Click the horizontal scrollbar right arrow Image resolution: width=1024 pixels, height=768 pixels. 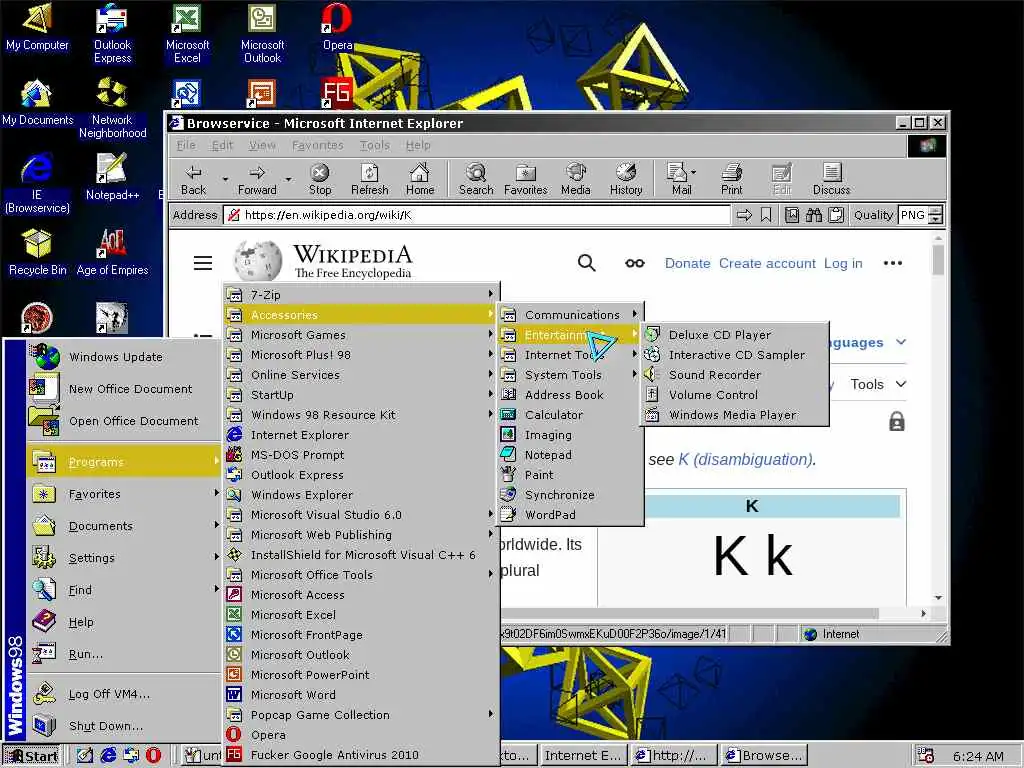click(923, 614)
